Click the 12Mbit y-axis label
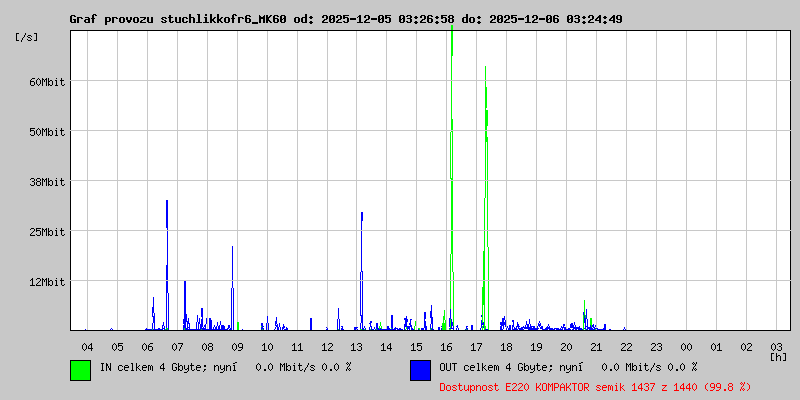 (46, 282)
